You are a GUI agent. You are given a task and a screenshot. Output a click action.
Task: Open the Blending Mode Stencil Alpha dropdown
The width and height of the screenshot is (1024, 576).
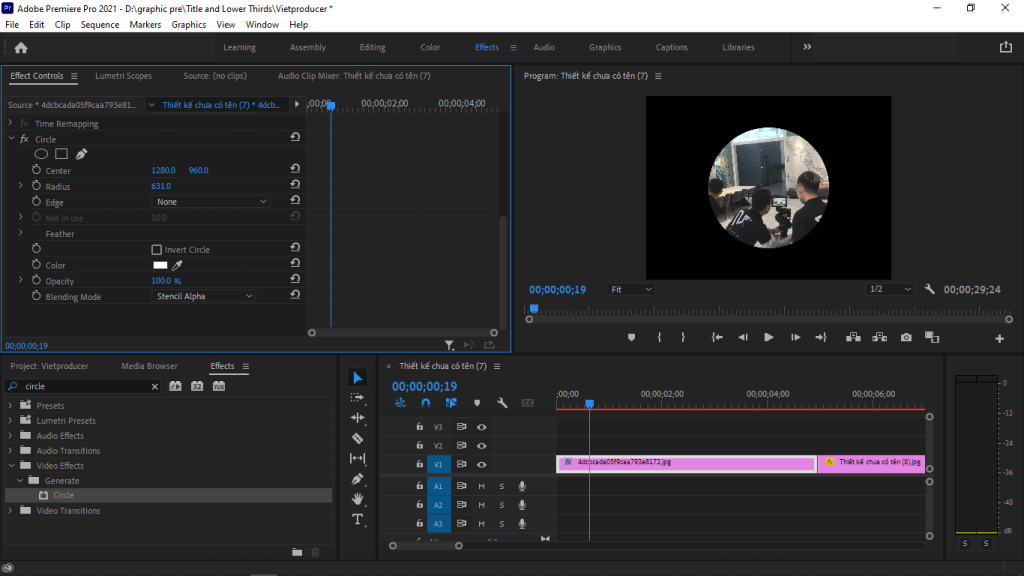click(x=203, y=296)
